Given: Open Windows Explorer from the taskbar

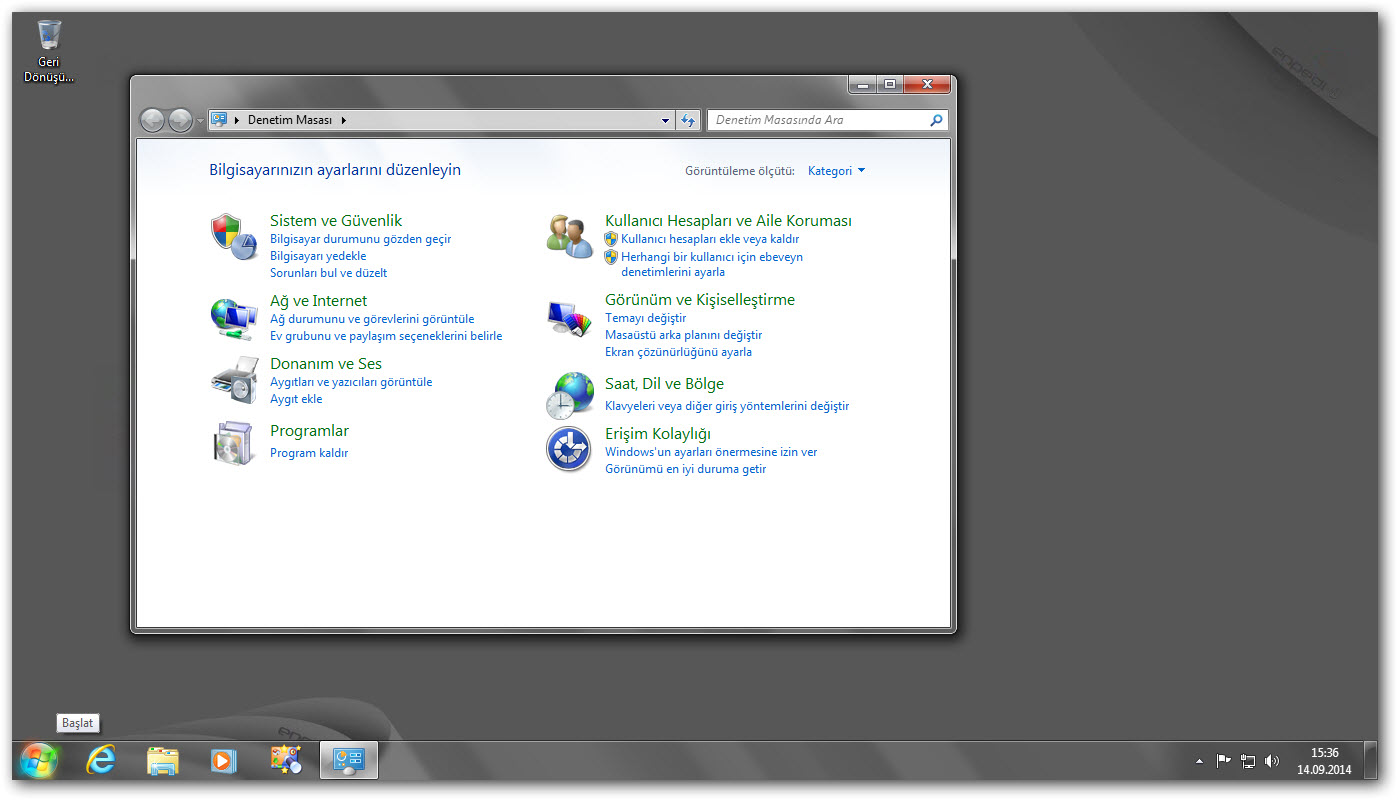Looking at the screenshot, I should [162, 761].
